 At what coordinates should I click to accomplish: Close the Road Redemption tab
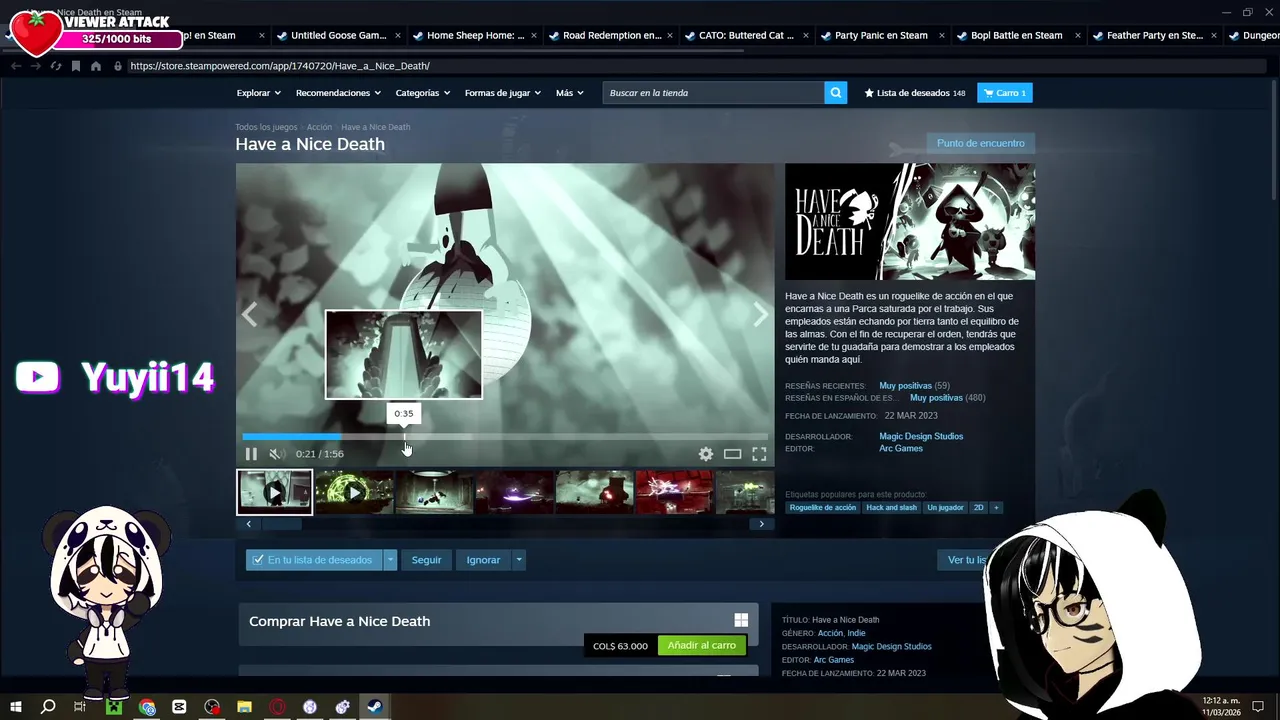coord(670,35)
